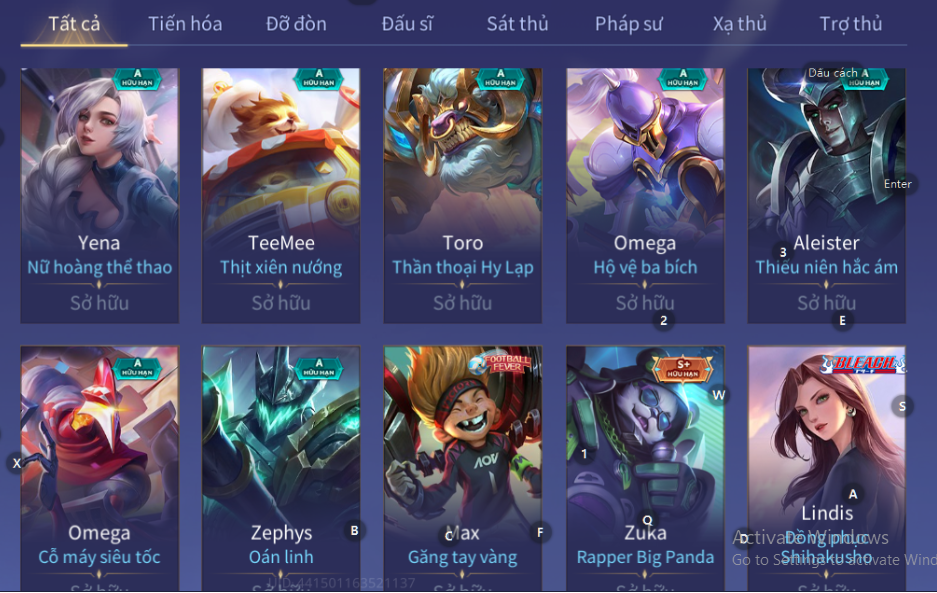Open the Đấu sĩ tab
937x593 pixels.
point(407,24)
